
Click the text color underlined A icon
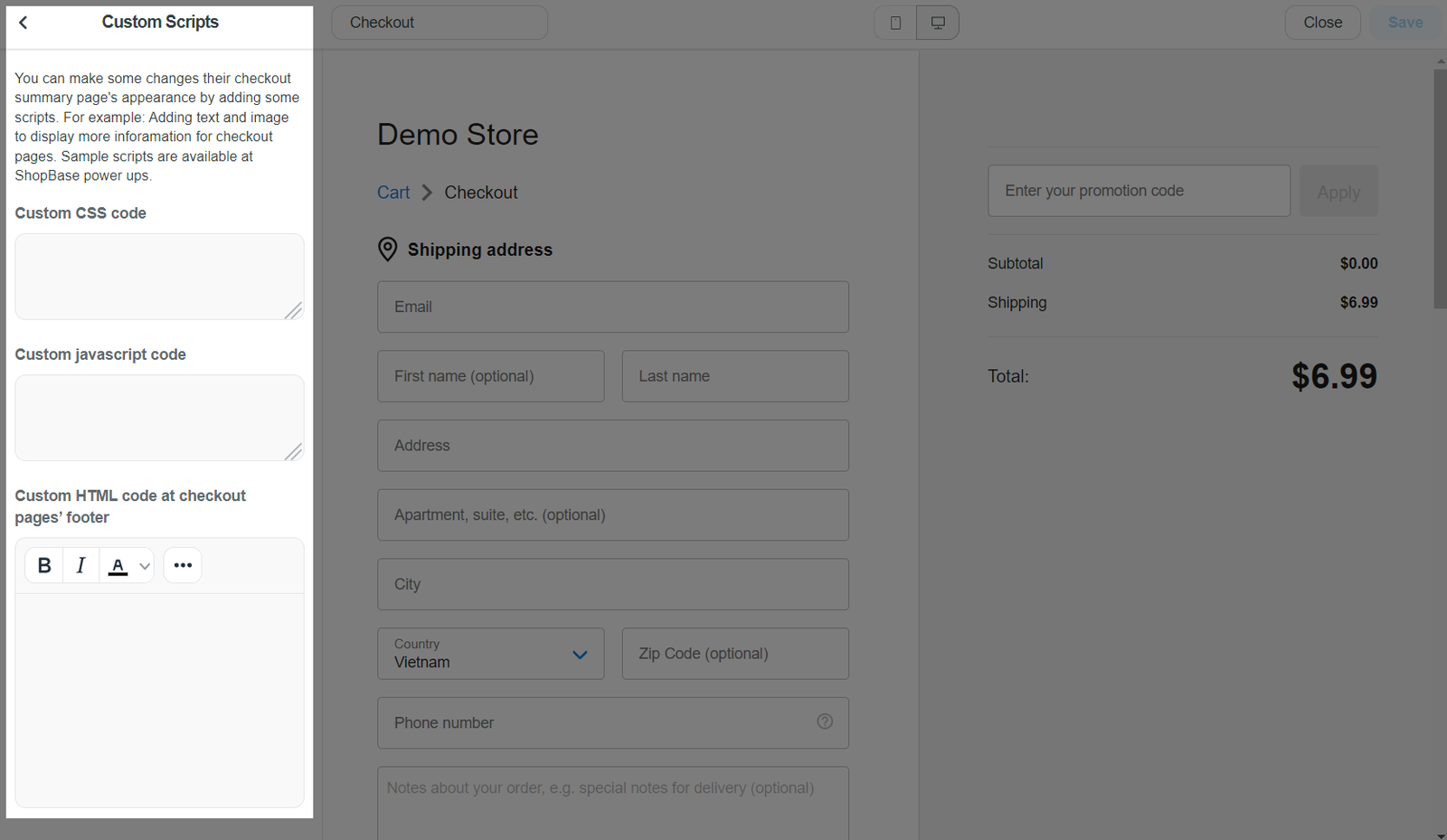(118, 565)
